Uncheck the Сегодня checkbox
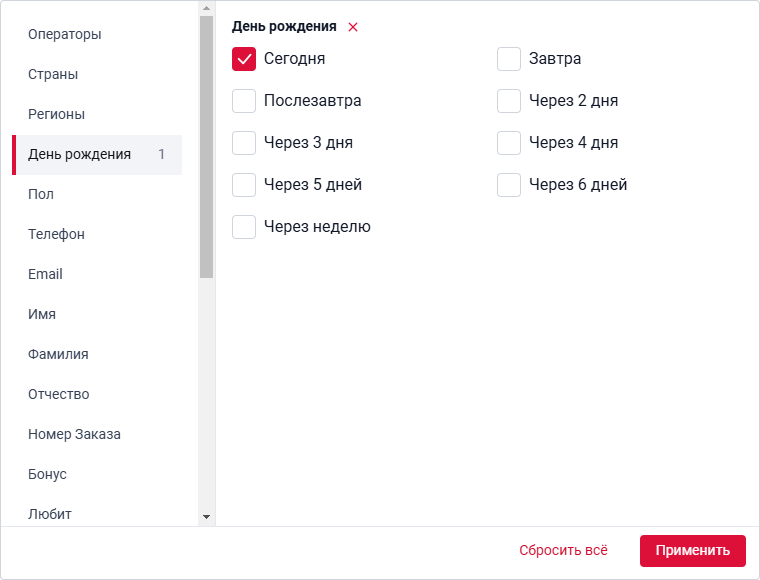Viewport: 760px width, 580px height. (x=244, y=59)
